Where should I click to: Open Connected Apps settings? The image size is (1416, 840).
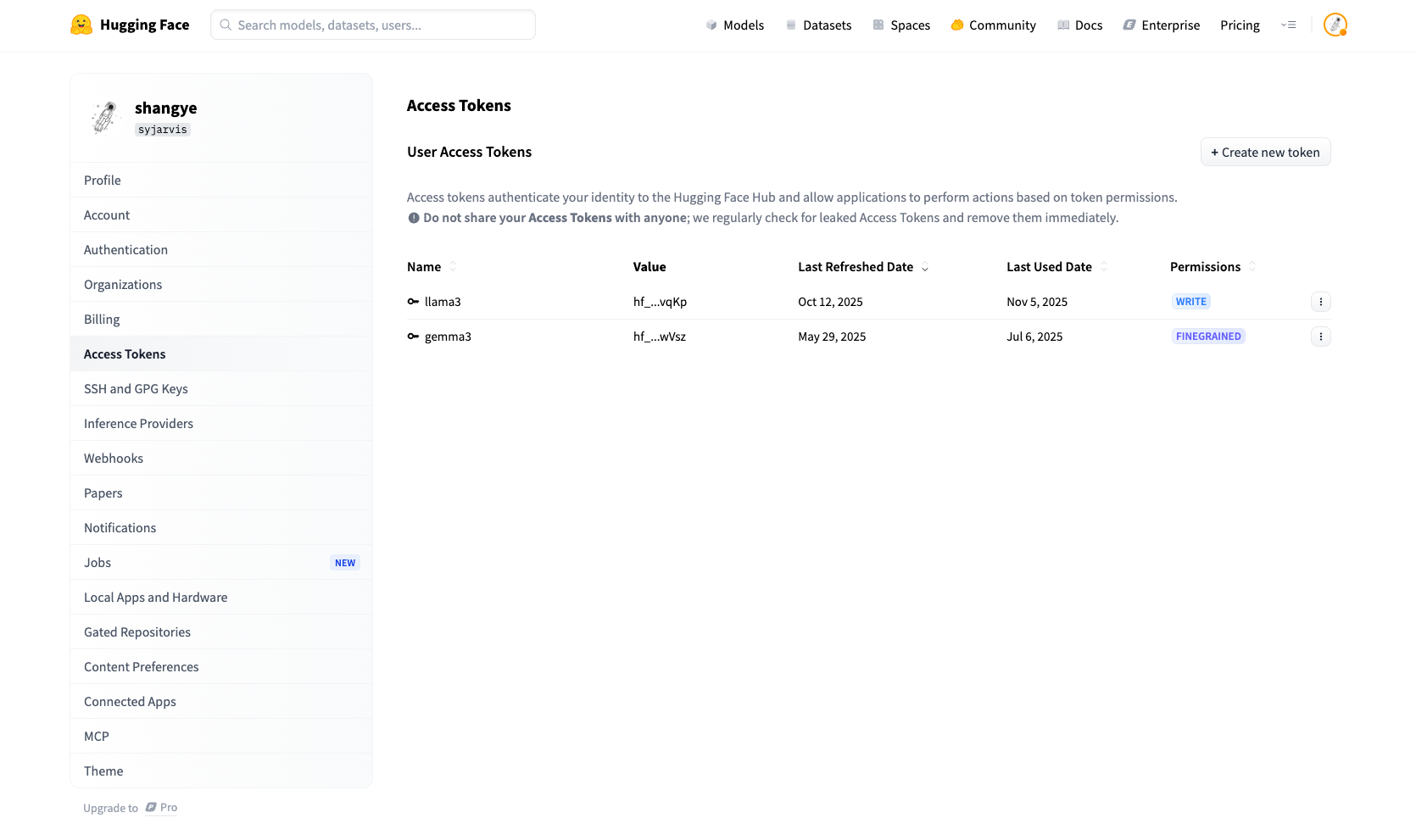tap(221, 702)
